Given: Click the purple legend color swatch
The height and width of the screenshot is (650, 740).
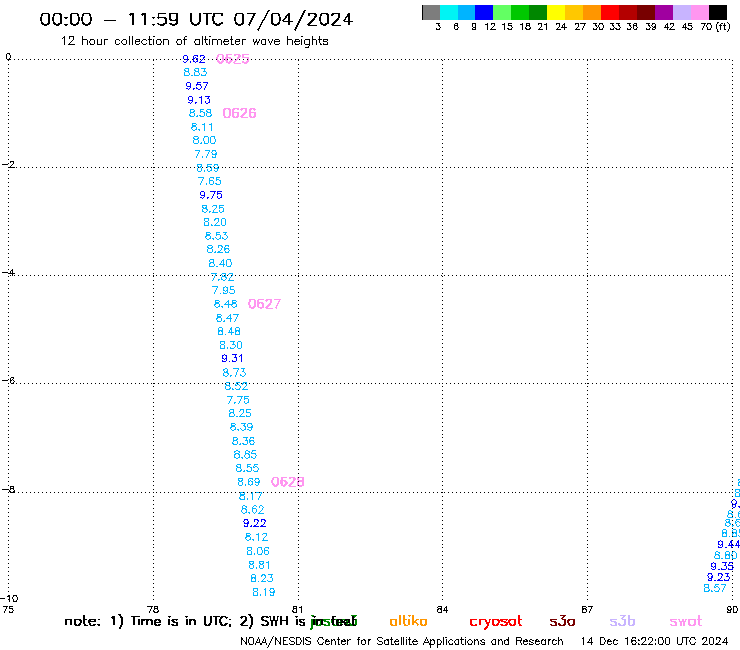Looking at the screenshot, I should point(664,12).
